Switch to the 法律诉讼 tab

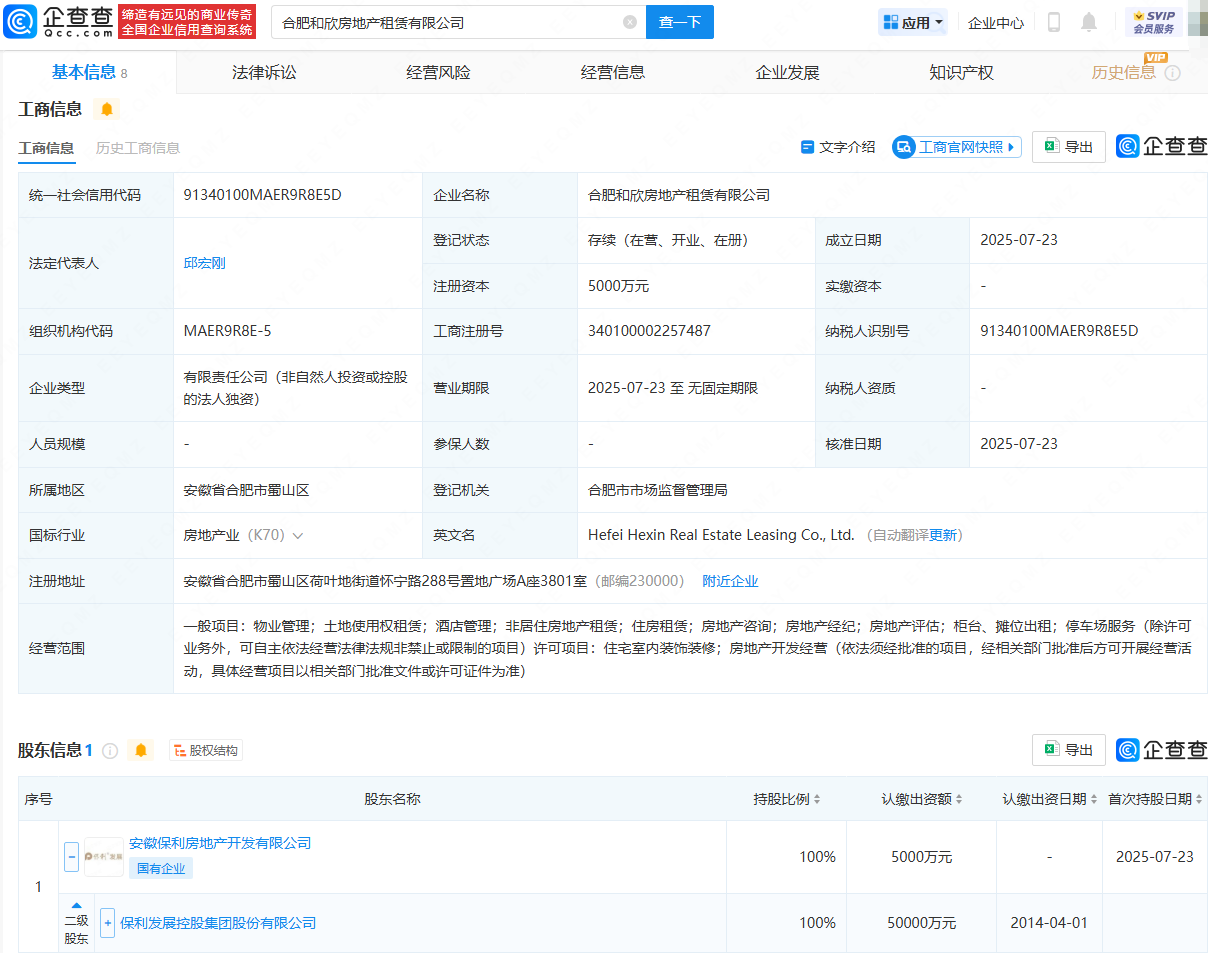264,72
